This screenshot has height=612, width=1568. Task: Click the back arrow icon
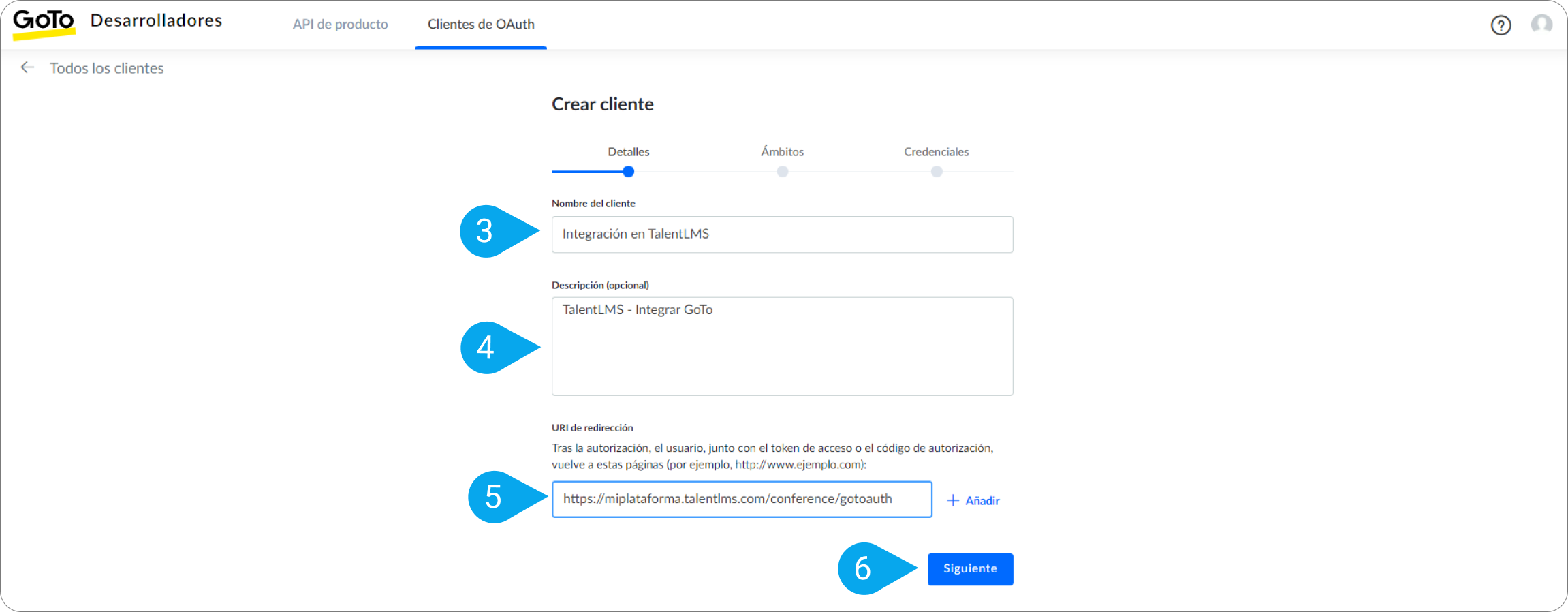click(27, 67)
